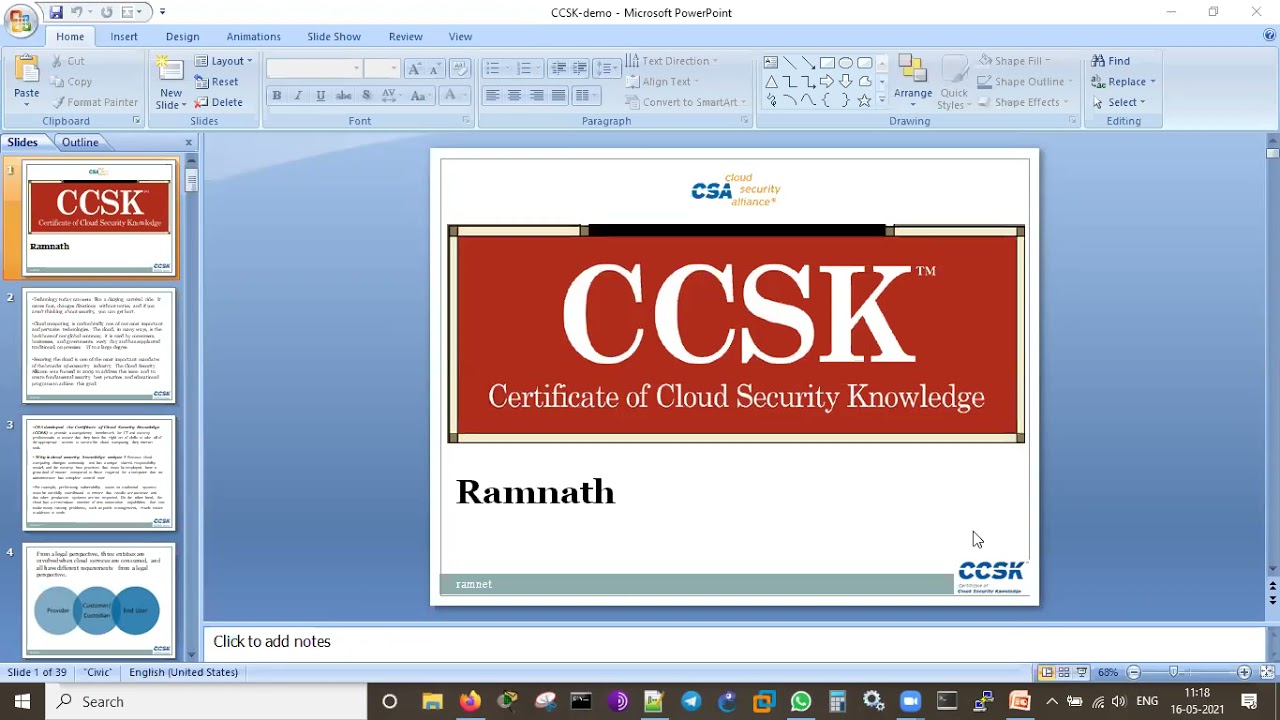Open the Shape Fill color menu
The image size is (1280, 720).
(x=1014, y=61)
